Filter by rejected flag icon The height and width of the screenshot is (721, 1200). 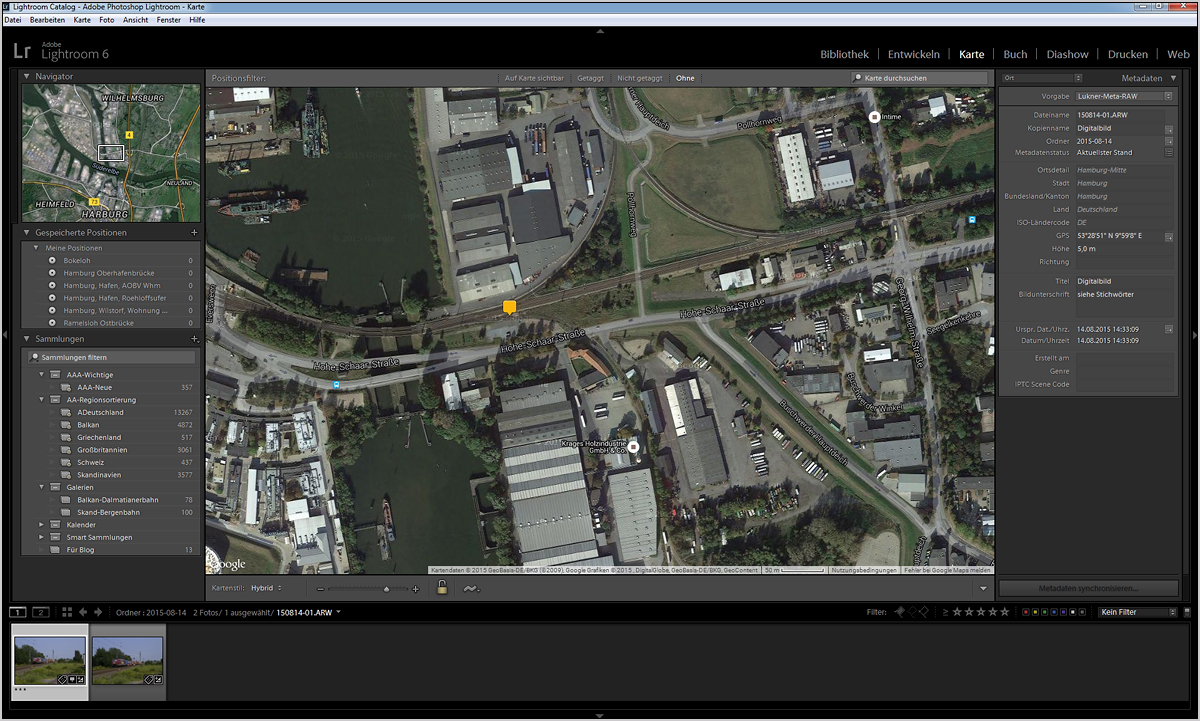(x=924, y=611)
